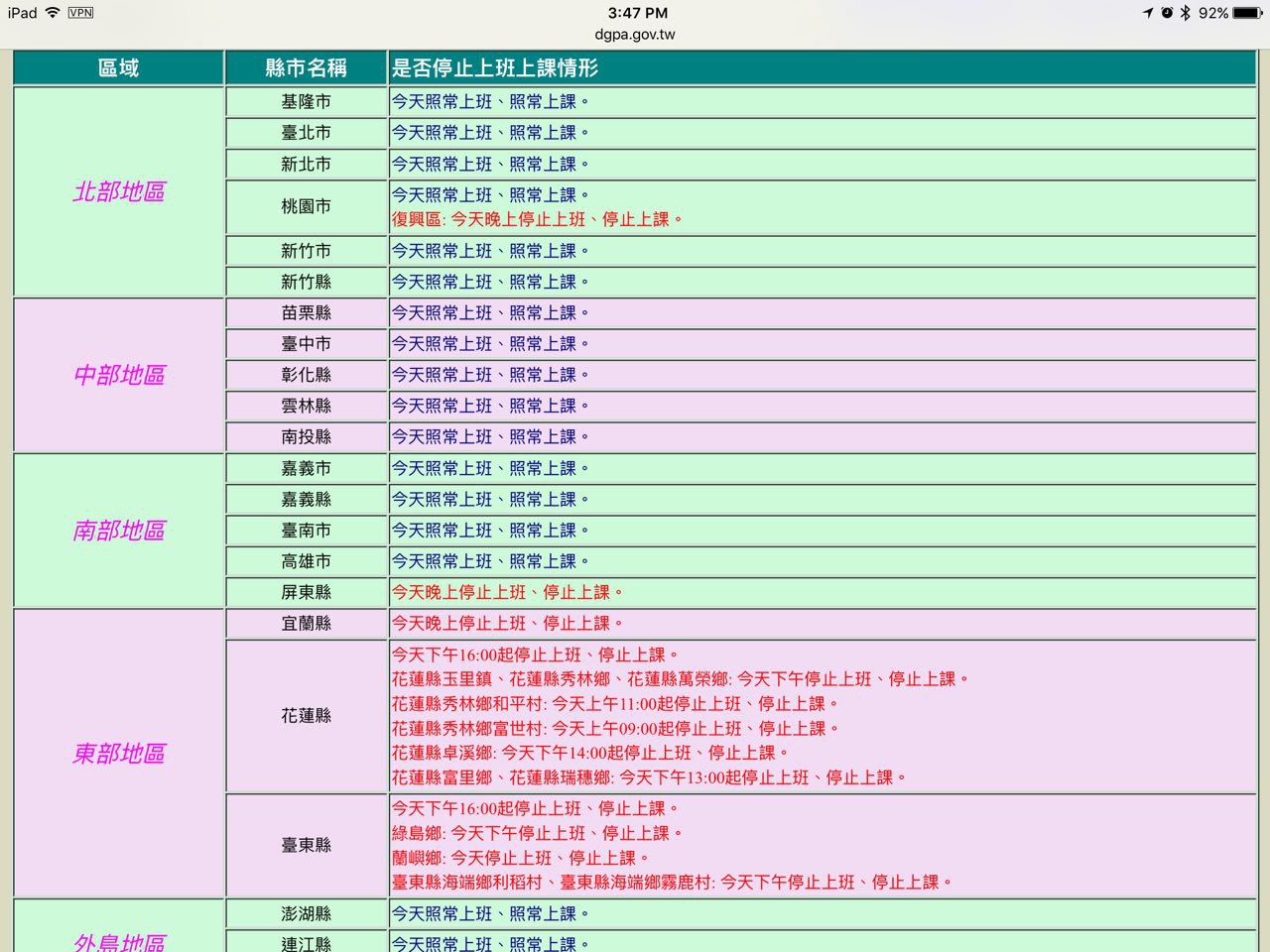1270x952 pixels.
Task: Click the 雲林縣 county cell
Action: [306, 406]
